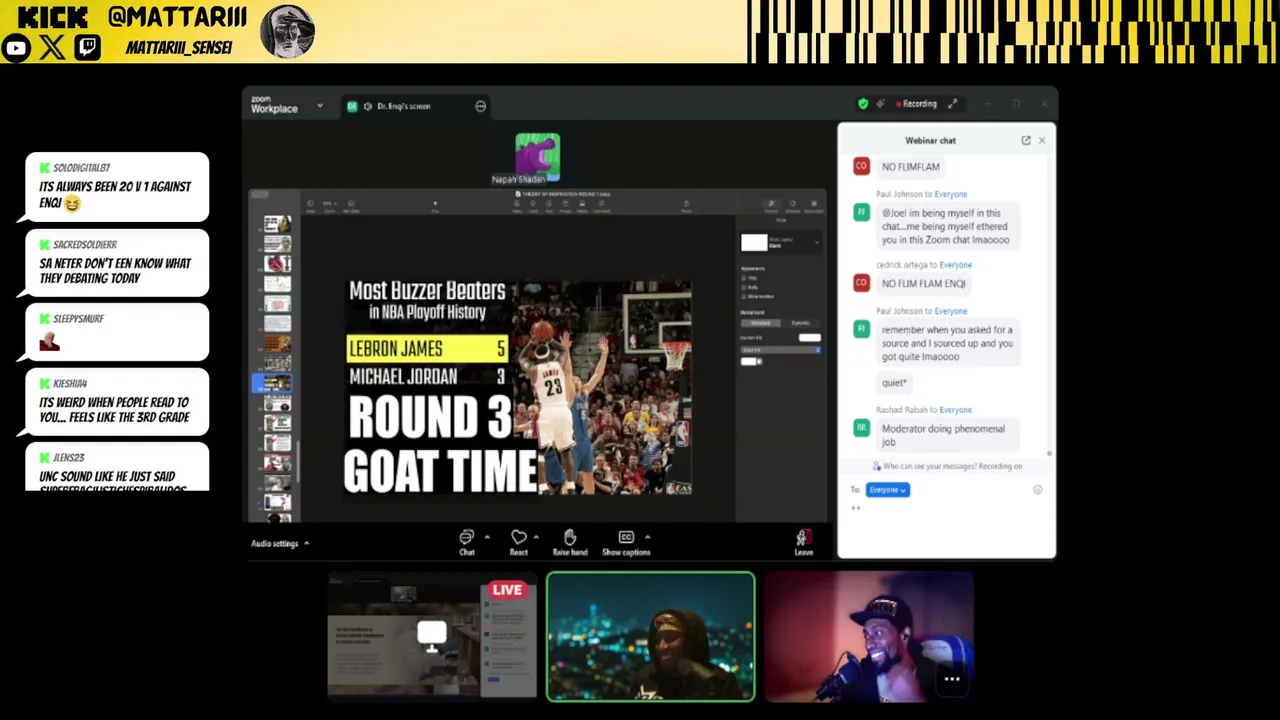The width and height of the screenshot is (1280, 720).
Task: Open the Chat panel icon
Action: coord(466,537)
